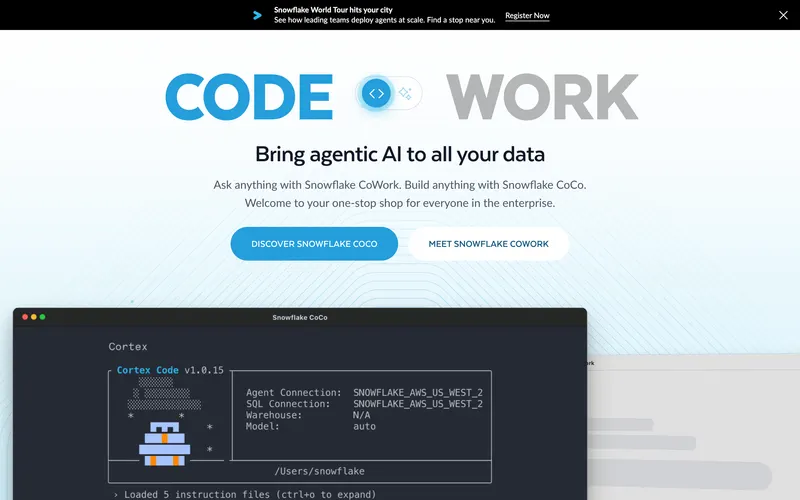Click the Register Now link in the banner
The width and height of the screenshot is (800, 500).
[527, 15]
